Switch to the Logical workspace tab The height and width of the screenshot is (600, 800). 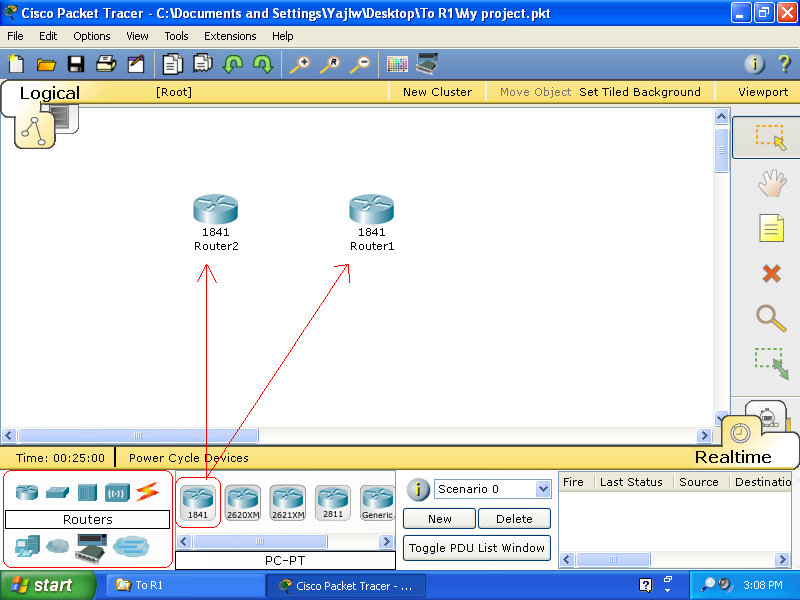click(x=49, y=93)
